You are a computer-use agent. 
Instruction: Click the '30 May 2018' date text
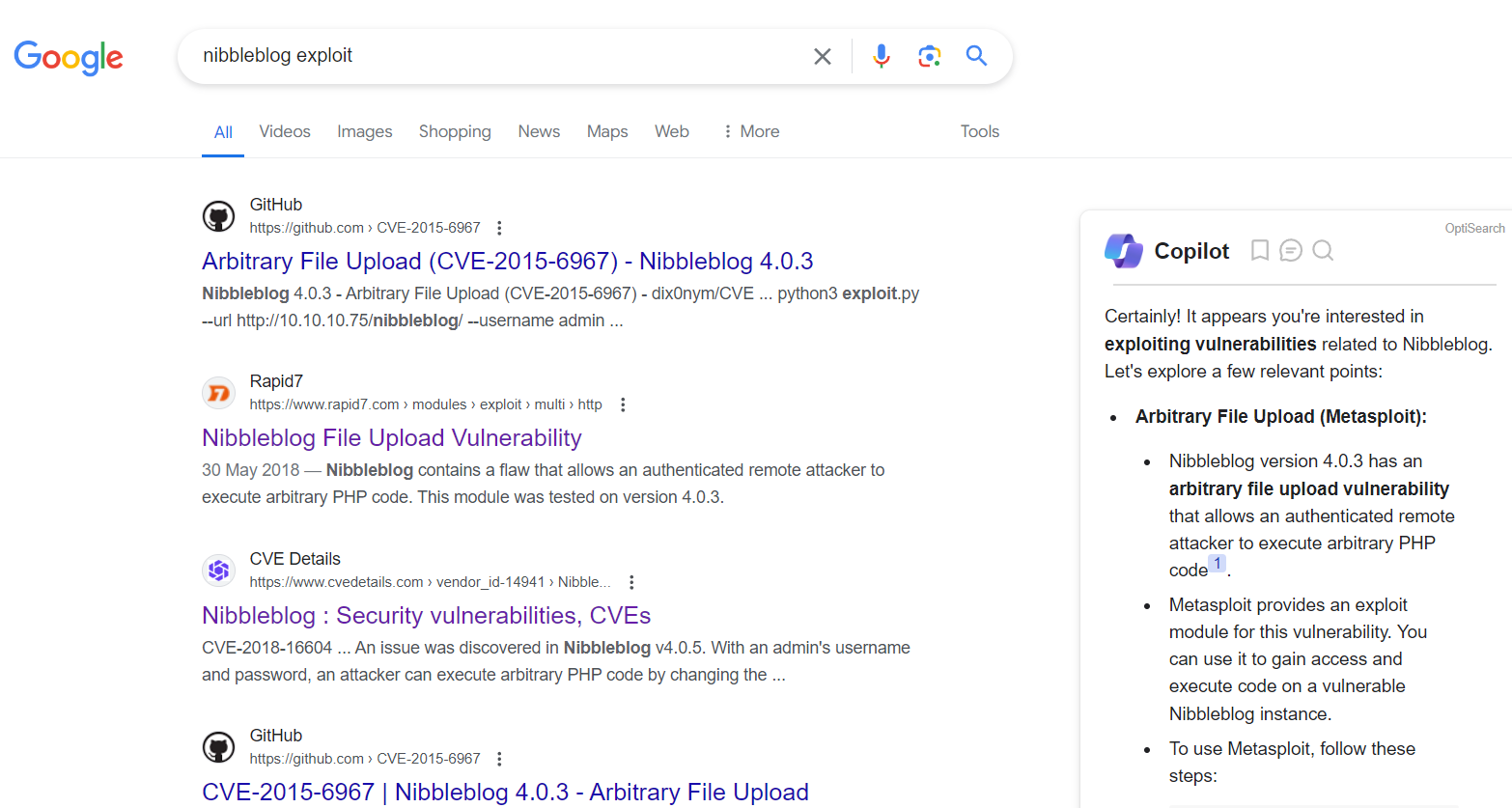(251, 470)
